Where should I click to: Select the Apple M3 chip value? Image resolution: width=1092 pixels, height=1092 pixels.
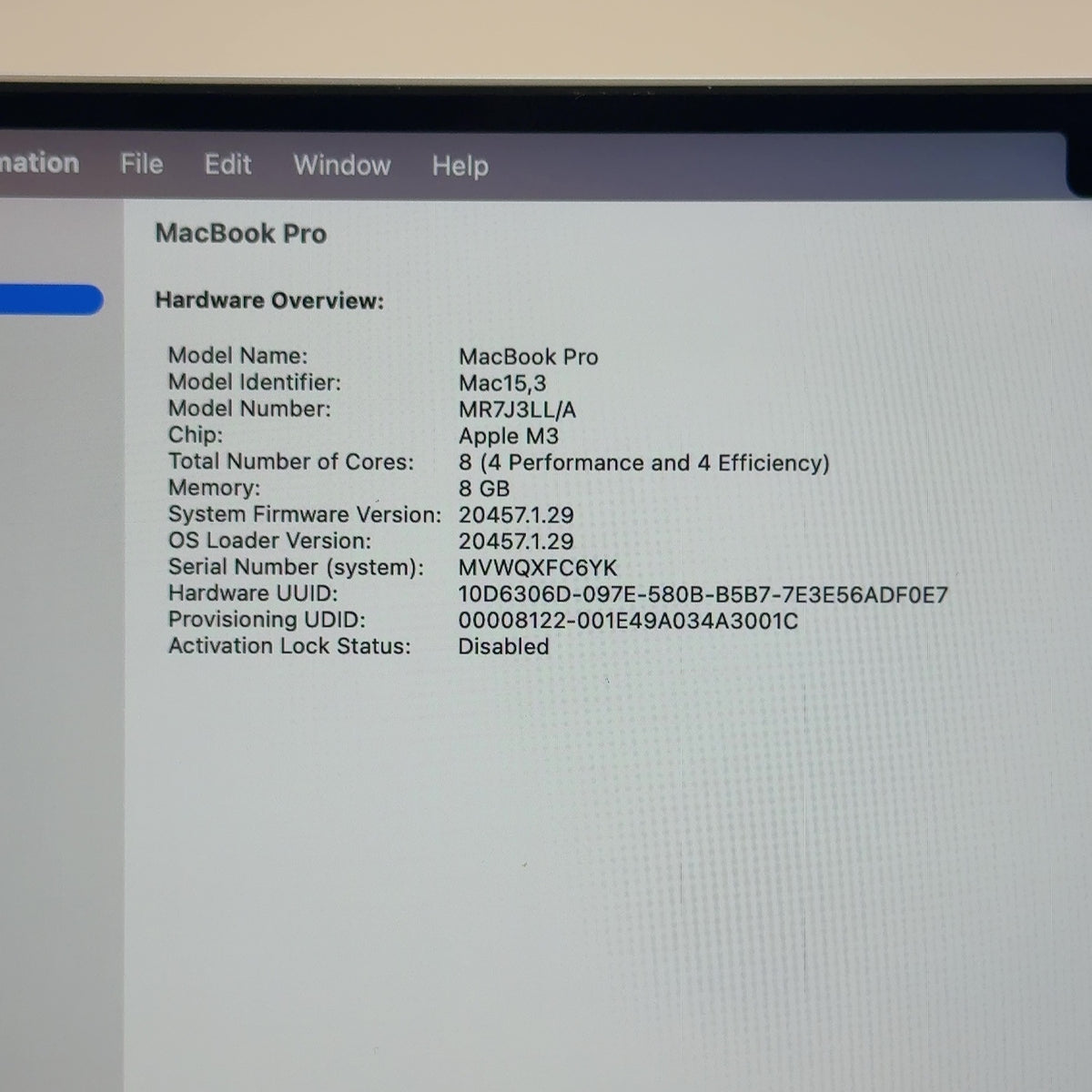509,436
